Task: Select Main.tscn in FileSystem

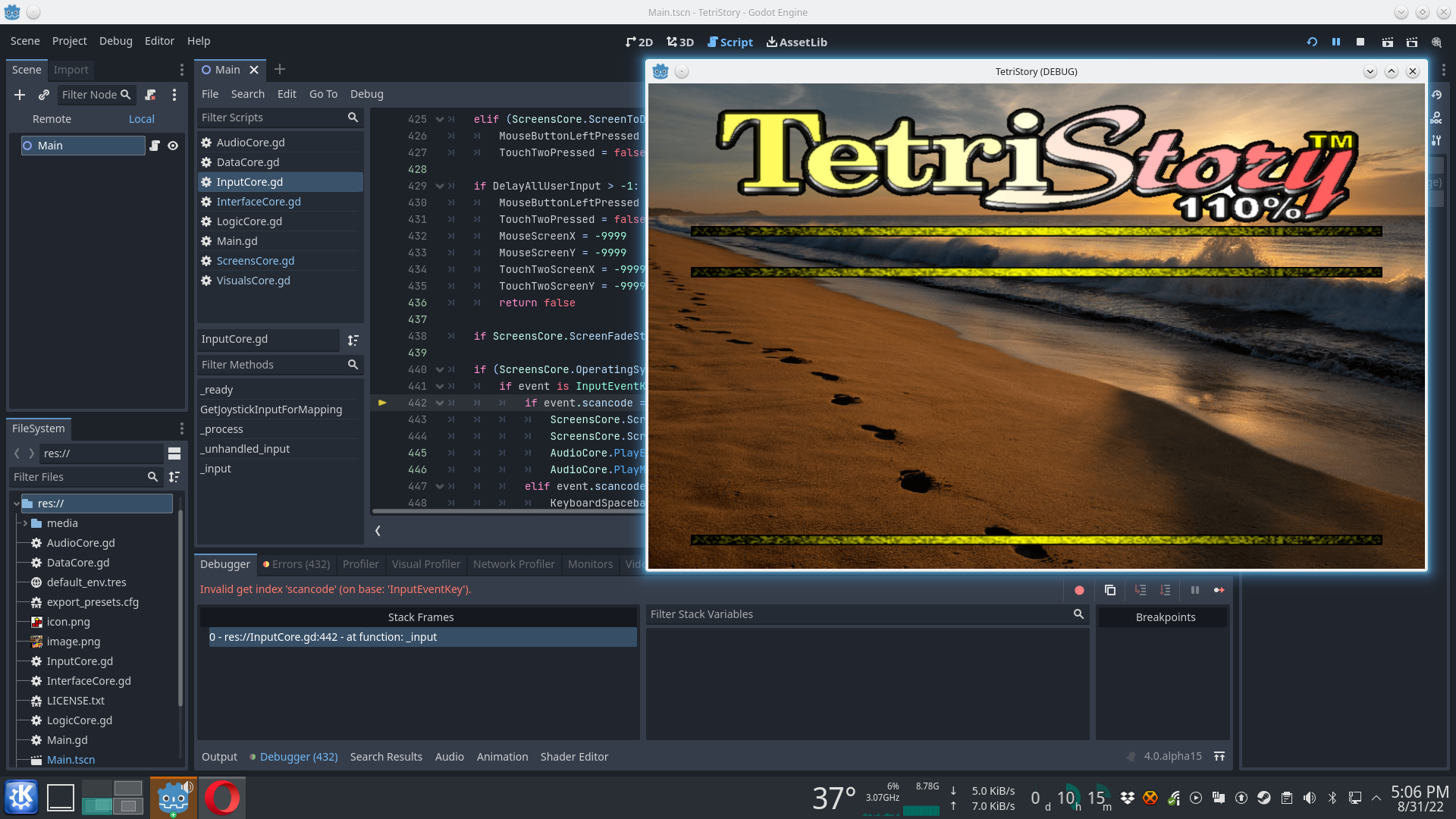Action: tap(71, 760)
